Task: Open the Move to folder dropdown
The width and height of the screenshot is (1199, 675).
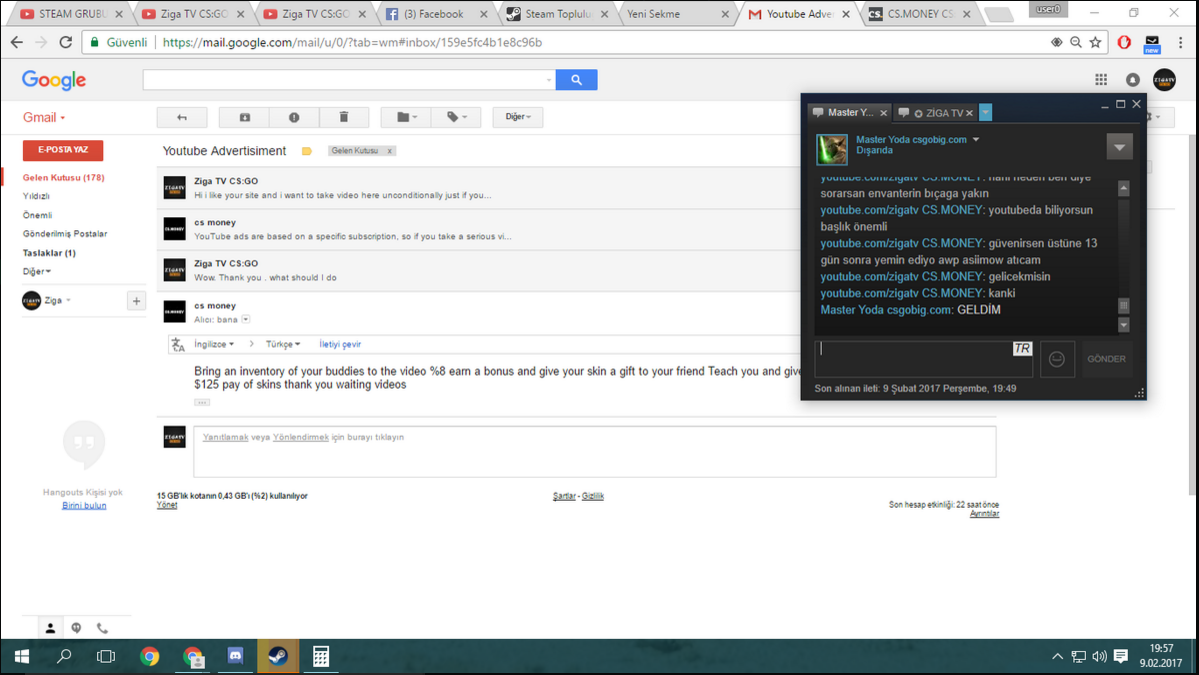Action: pos(406,117)
